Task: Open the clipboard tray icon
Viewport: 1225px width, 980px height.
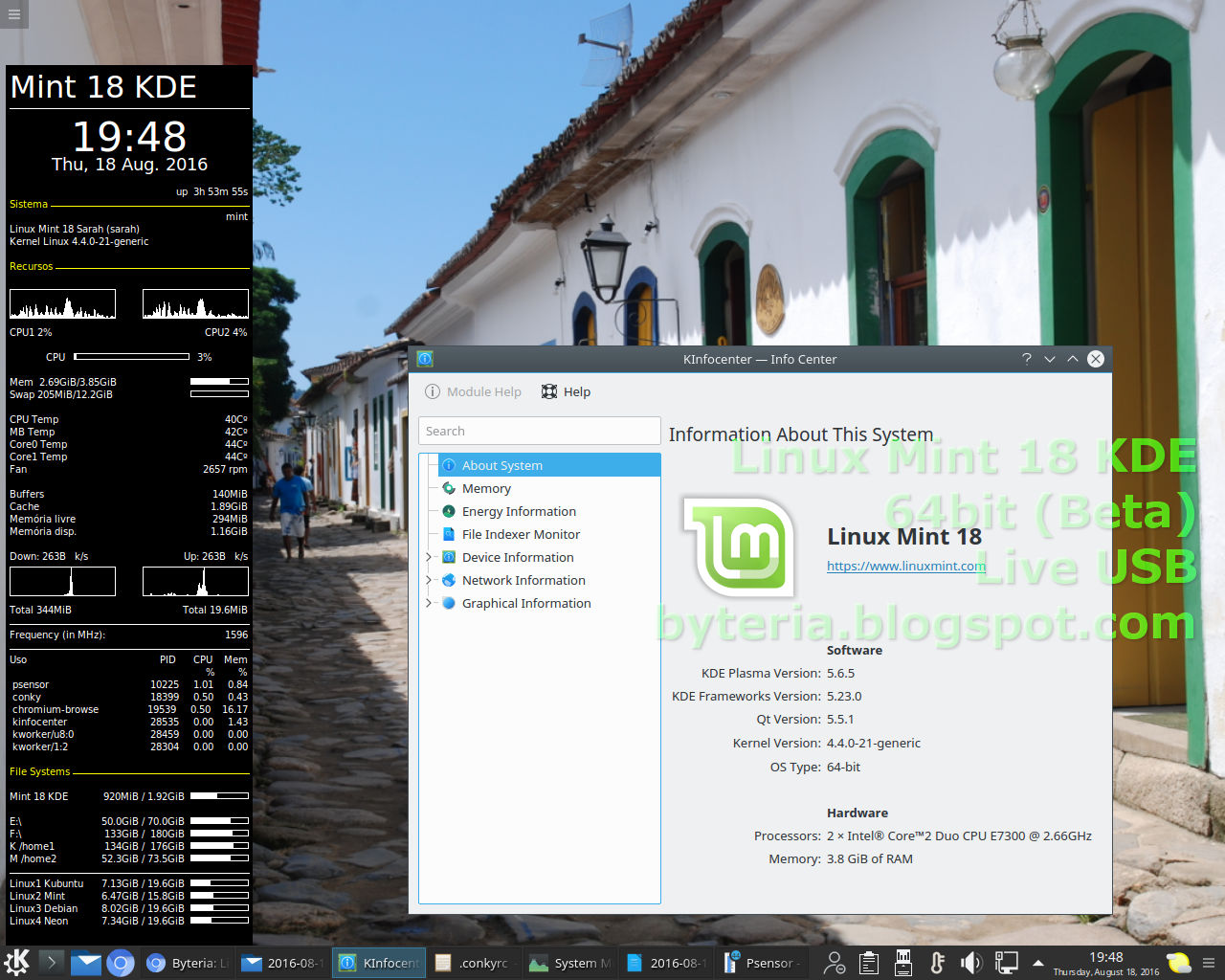Action: point(869,963)
